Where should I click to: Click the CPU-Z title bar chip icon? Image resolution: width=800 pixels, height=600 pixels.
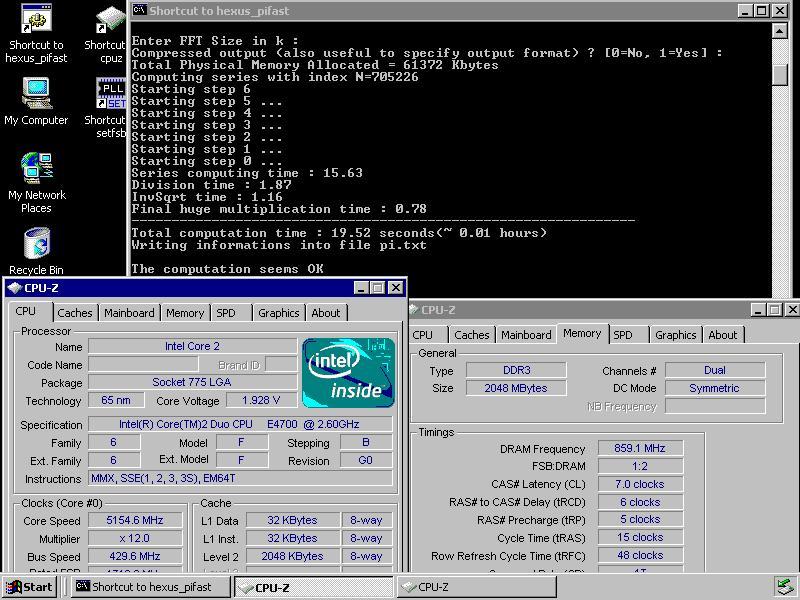click(x=15, y=288)
